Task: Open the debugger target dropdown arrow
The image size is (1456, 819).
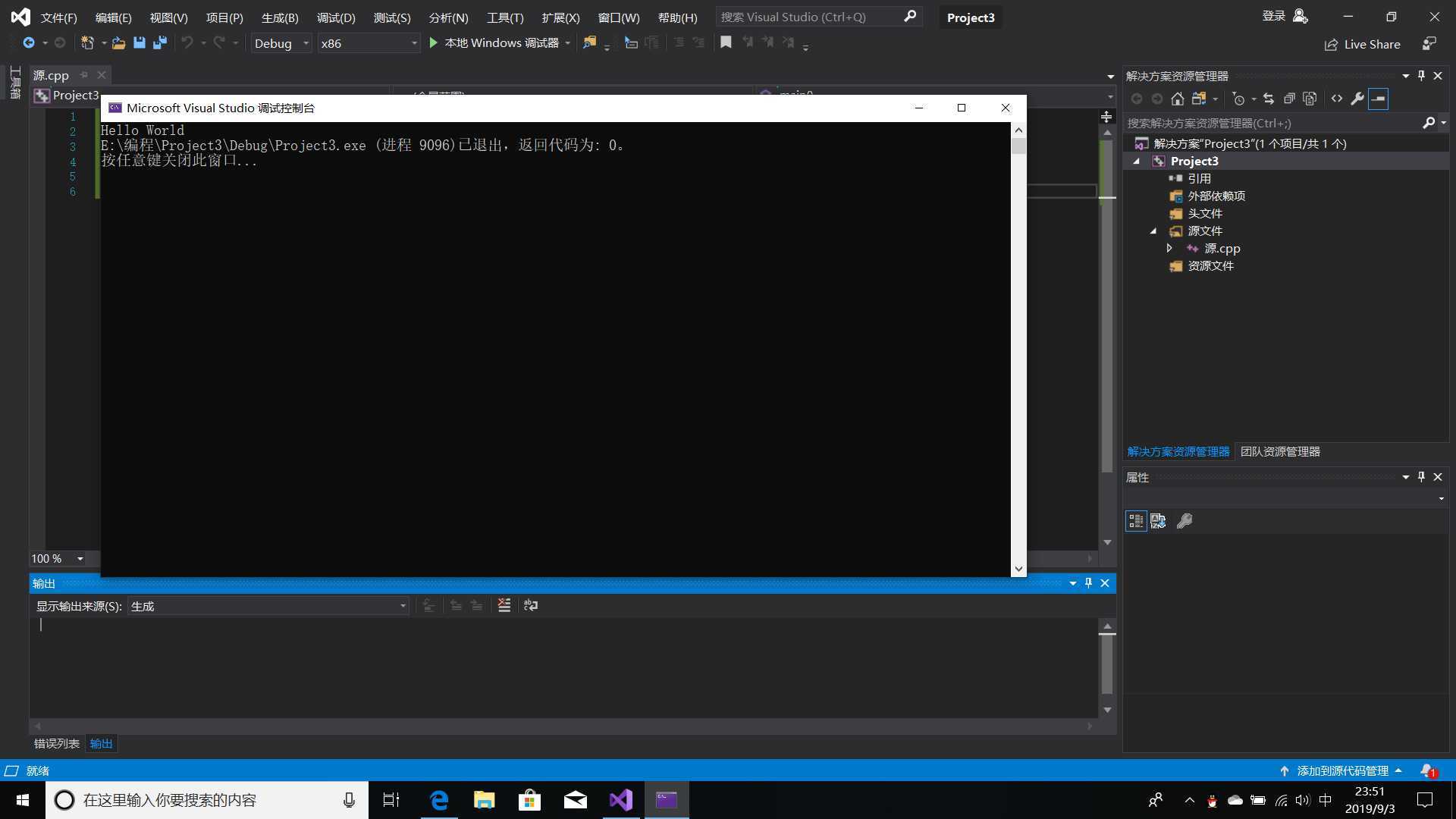Action: click(x=567, y=43)
